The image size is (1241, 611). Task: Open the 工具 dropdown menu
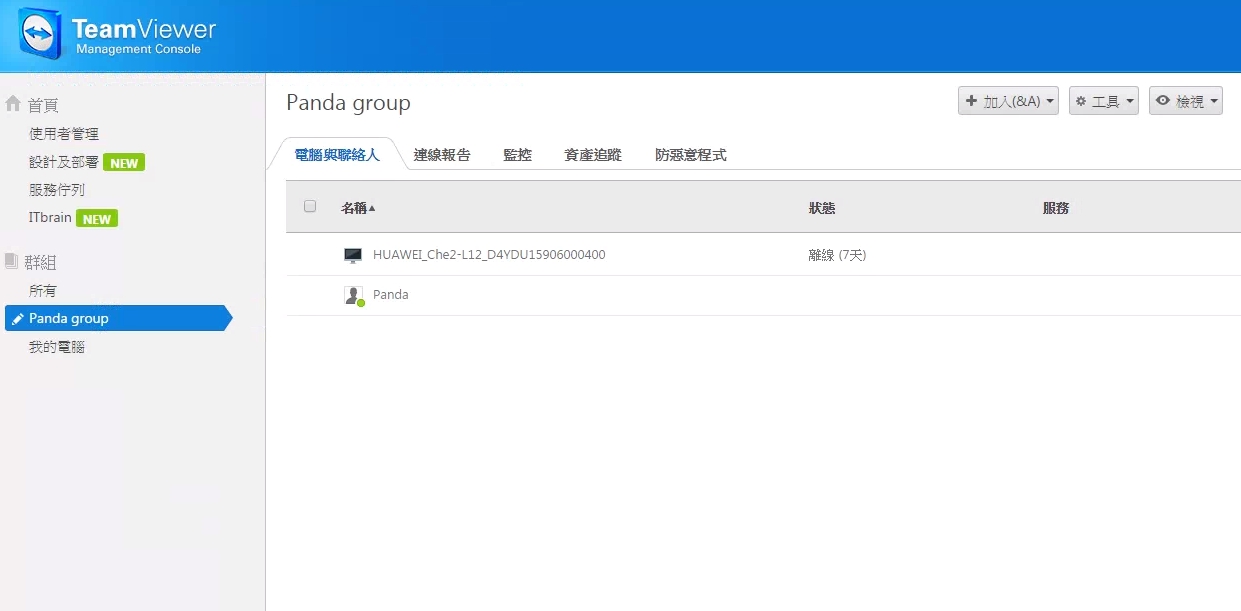point(1104,100)
